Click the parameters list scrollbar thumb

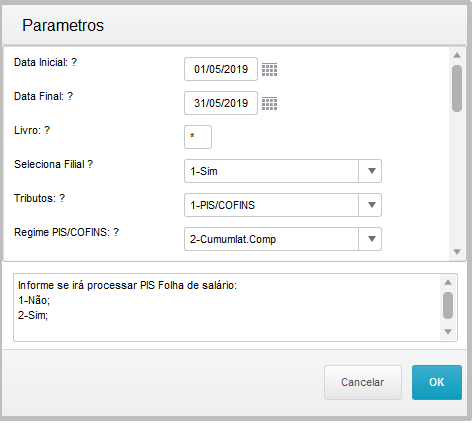click(457, 89)
